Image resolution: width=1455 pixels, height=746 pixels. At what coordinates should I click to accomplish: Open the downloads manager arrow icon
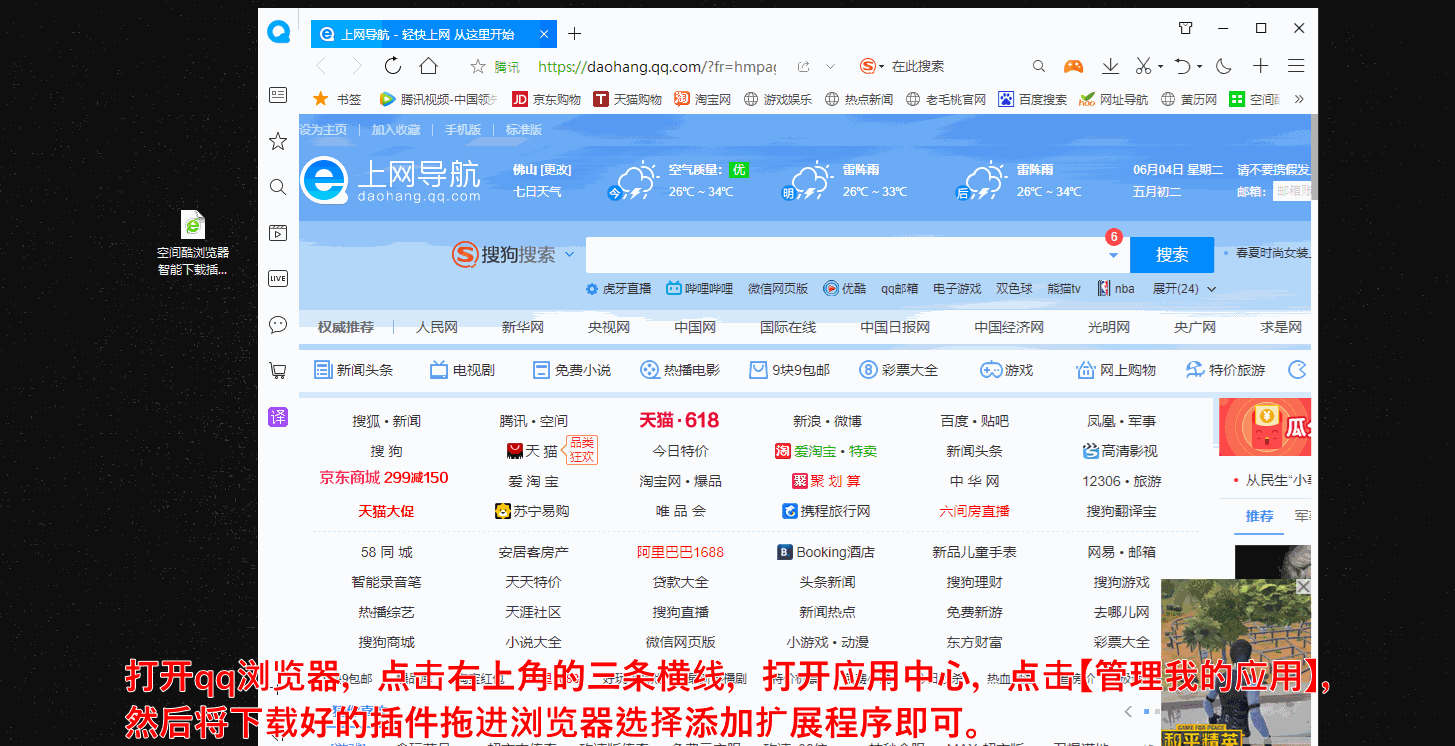pyautogui.click(x=1110, y=66)
